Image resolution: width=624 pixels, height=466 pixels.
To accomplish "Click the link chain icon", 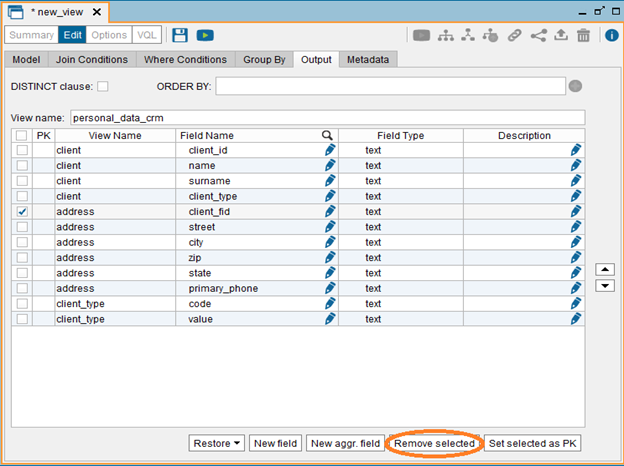I will [x=515, y=35].
